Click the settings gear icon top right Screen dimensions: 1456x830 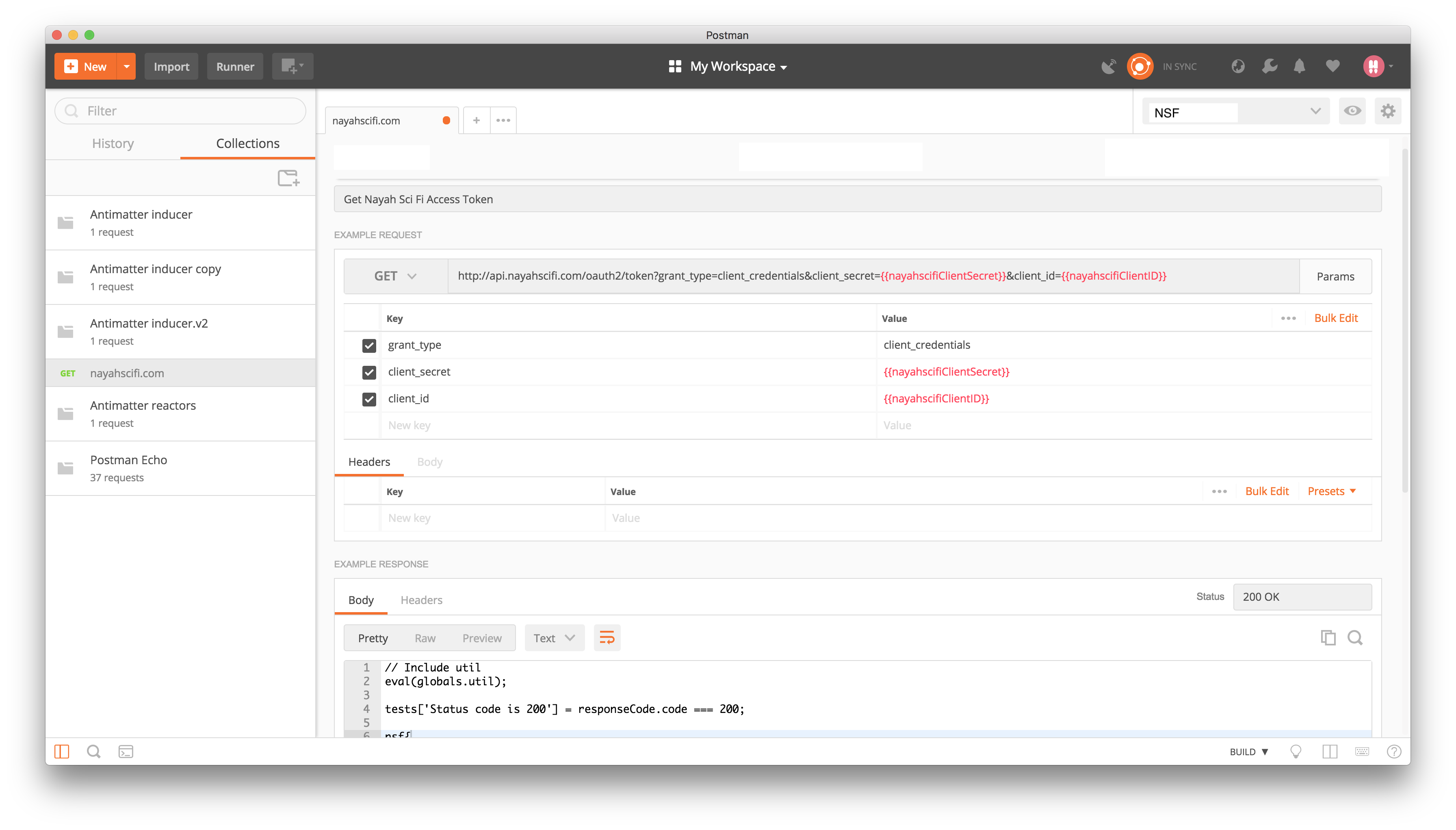pos(1388,110)
